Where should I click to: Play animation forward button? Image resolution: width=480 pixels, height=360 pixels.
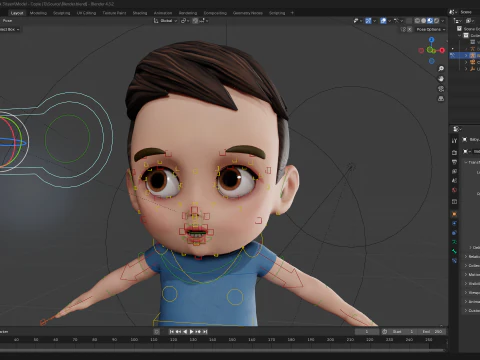[x=192, y=332]
